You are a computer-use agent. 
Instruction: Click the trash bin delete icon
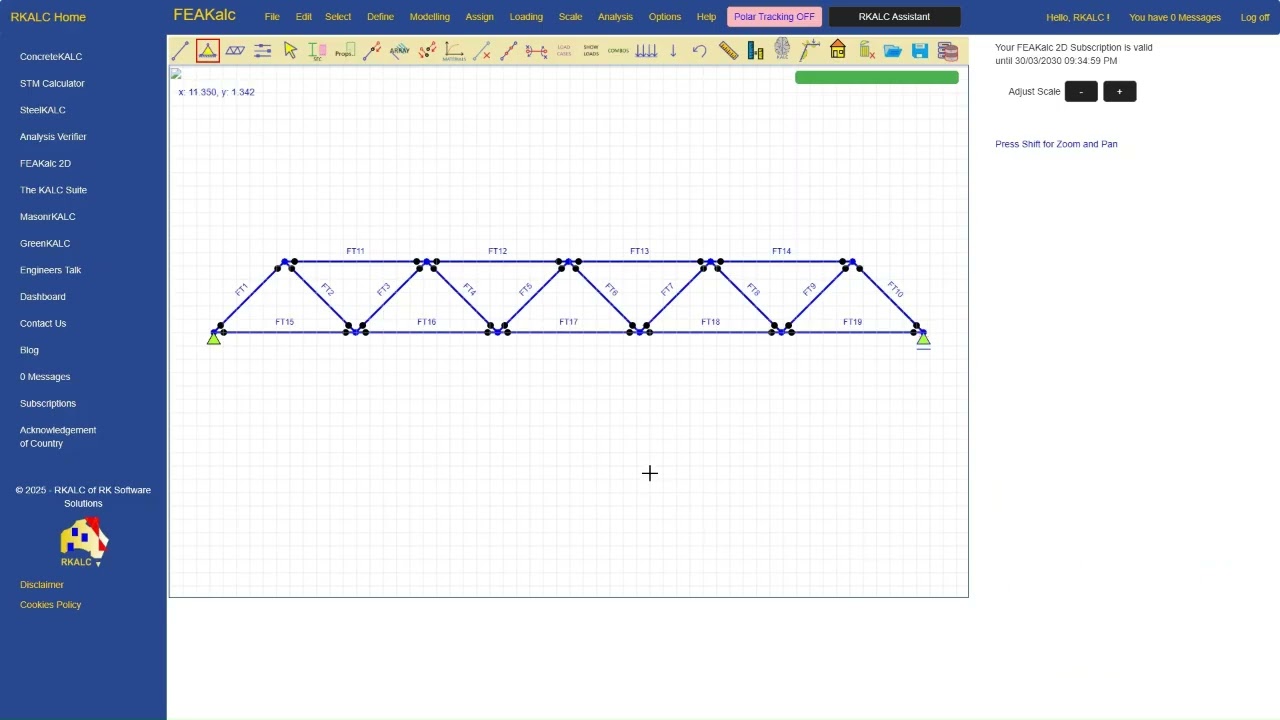[866, 50]
